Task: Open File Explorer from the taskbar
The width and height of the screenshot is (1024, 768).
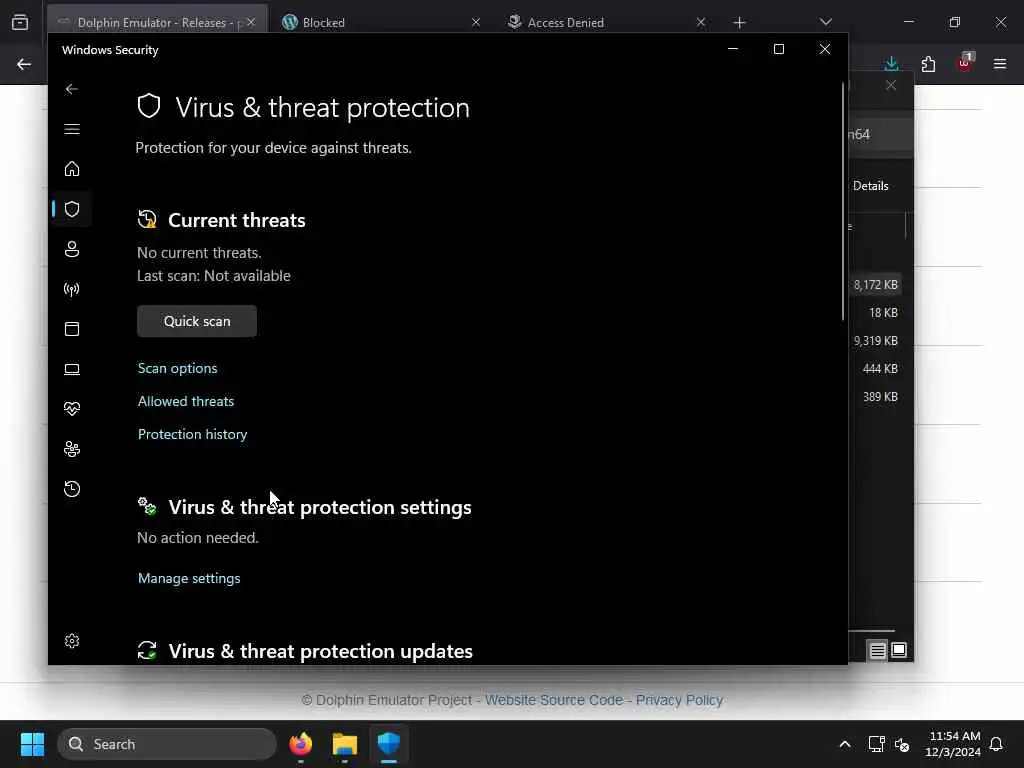Action: click(x=345, y=744)
